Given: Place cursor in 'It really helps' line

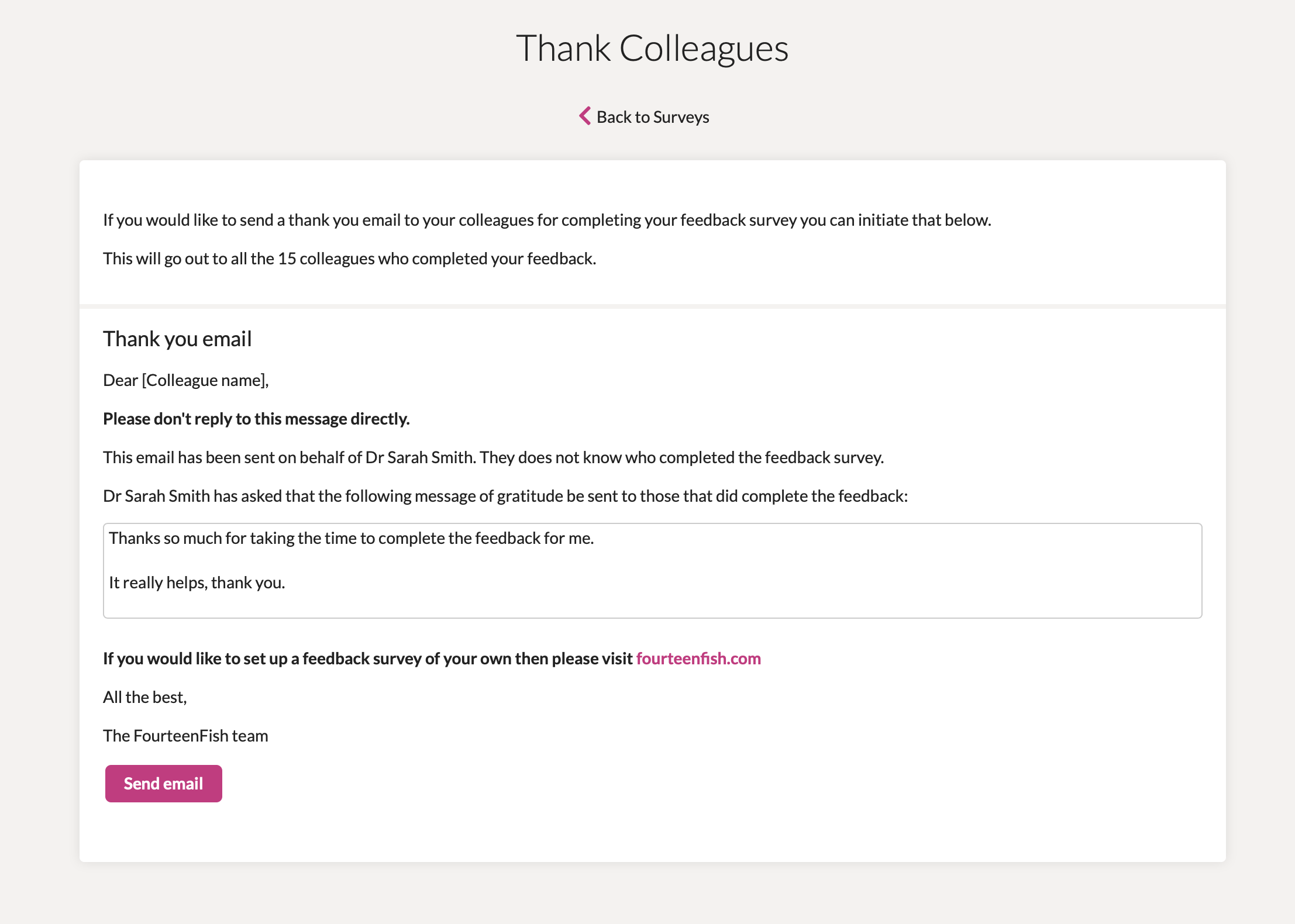Looking at the screenshot, I should 197,582.
